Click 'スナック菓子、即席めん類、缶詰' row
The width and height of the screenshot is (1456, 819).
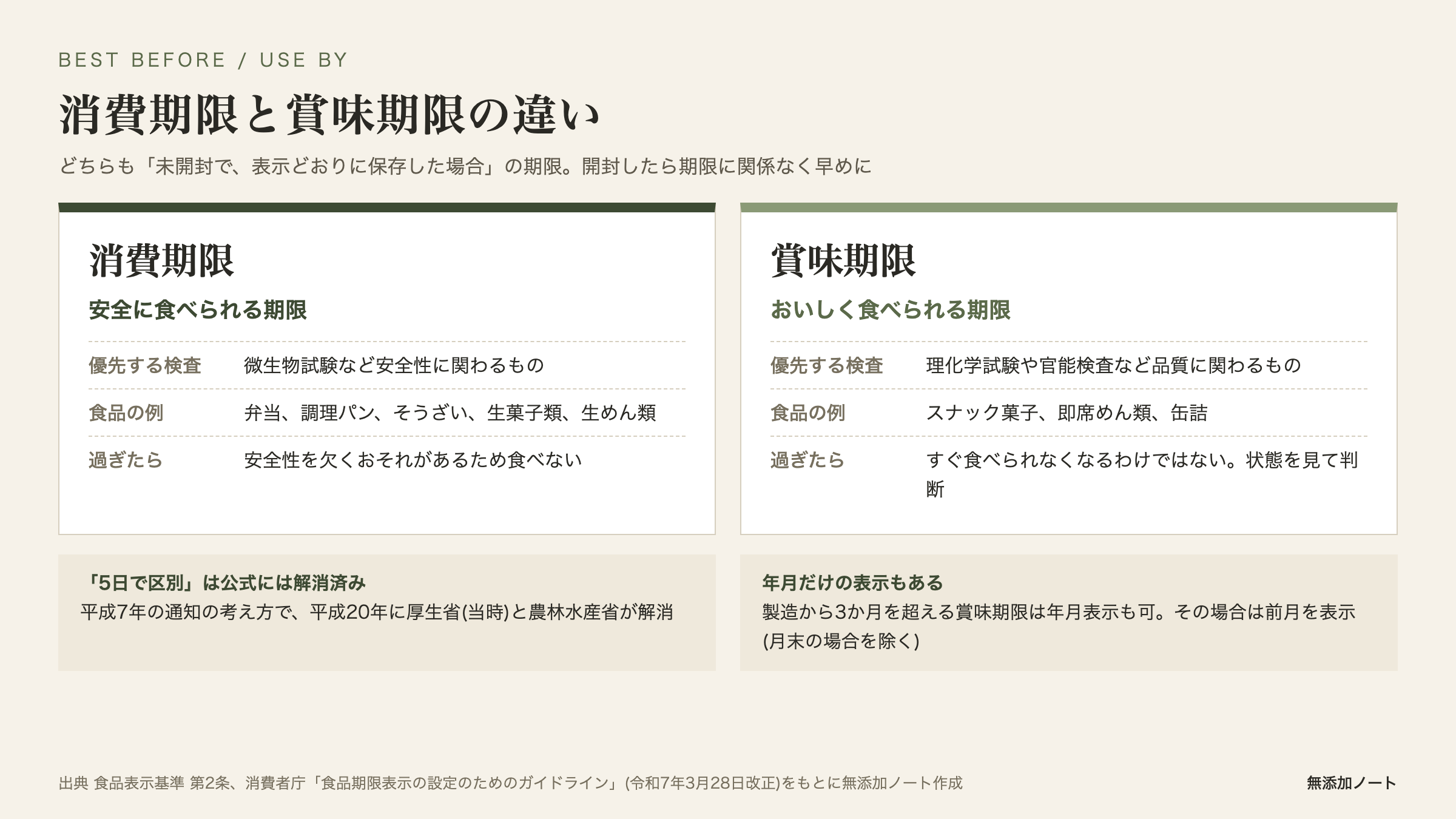tap(1067, 413)
